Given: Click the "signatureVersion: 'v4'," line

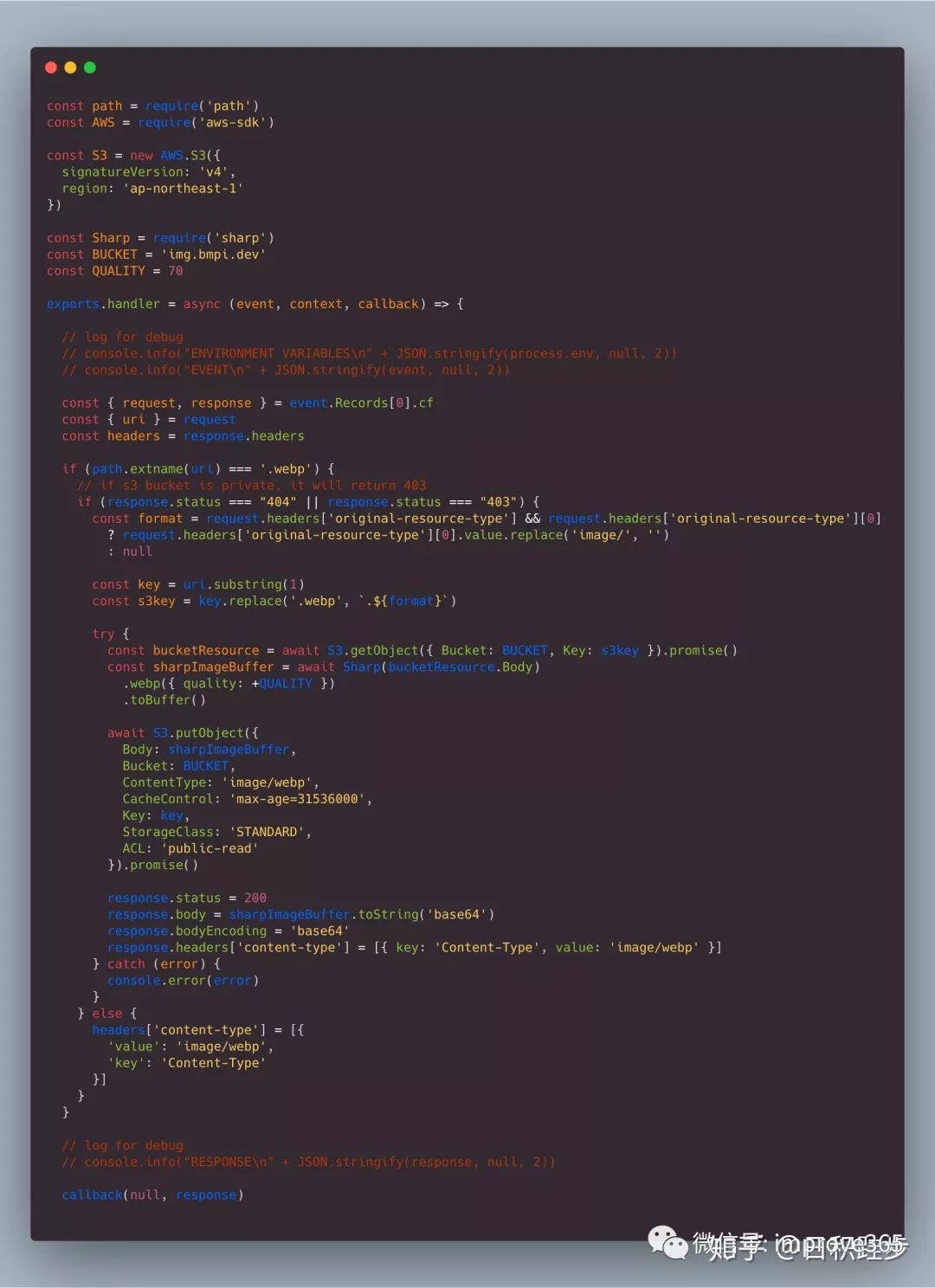Looking at the screenshot, I should 148,172.
